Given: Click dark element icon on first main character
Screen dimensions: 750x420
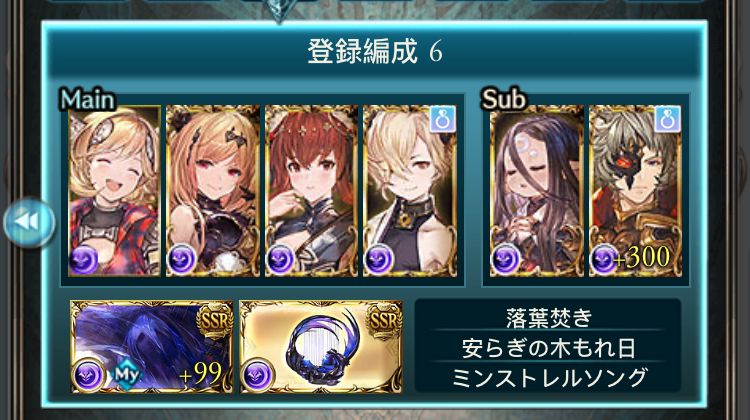Looking at the screenshot, I should pyautogui.click(x=84, y=260).
